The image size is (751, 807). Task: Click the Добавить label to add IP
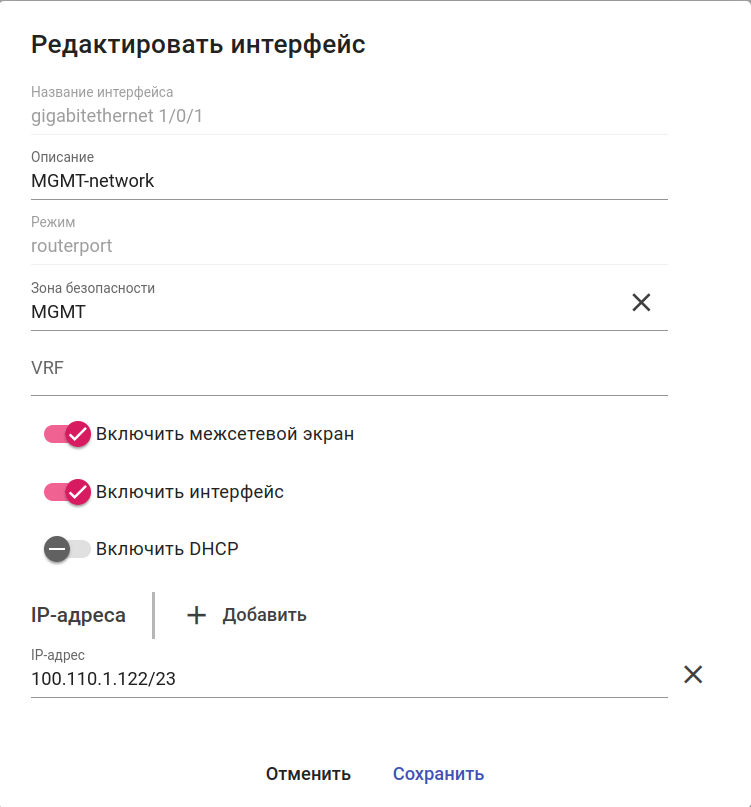pyautogui.click(x=264, y=615)
